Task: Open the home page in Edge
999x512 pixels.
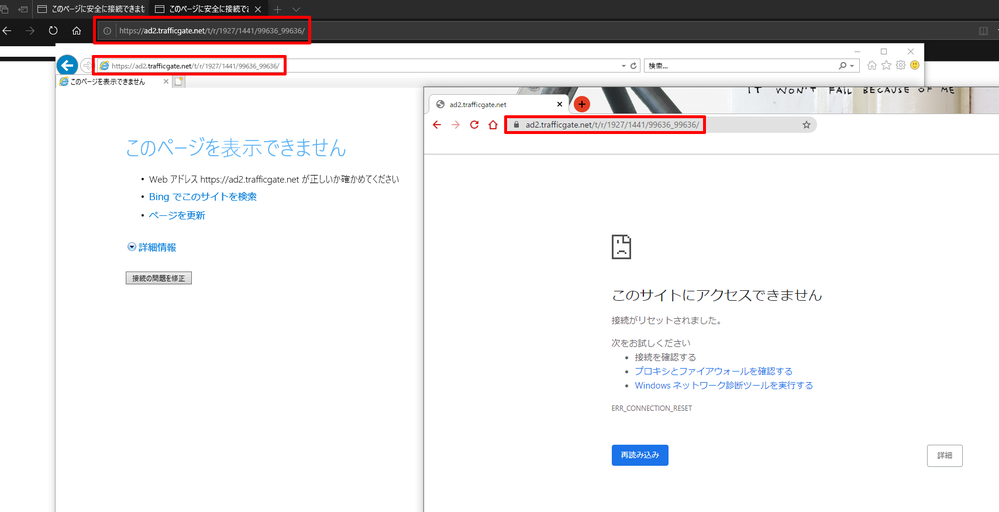Action: coord(76,31)
